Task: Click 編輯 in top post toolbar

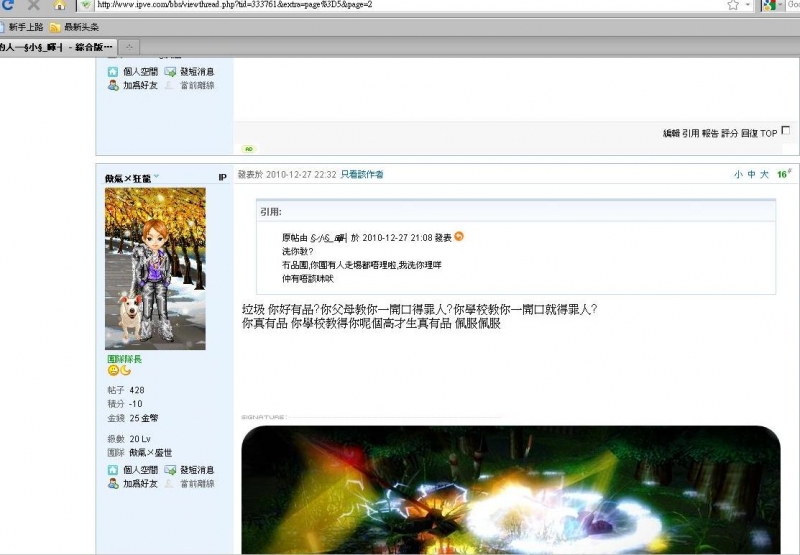Action: 671,133
